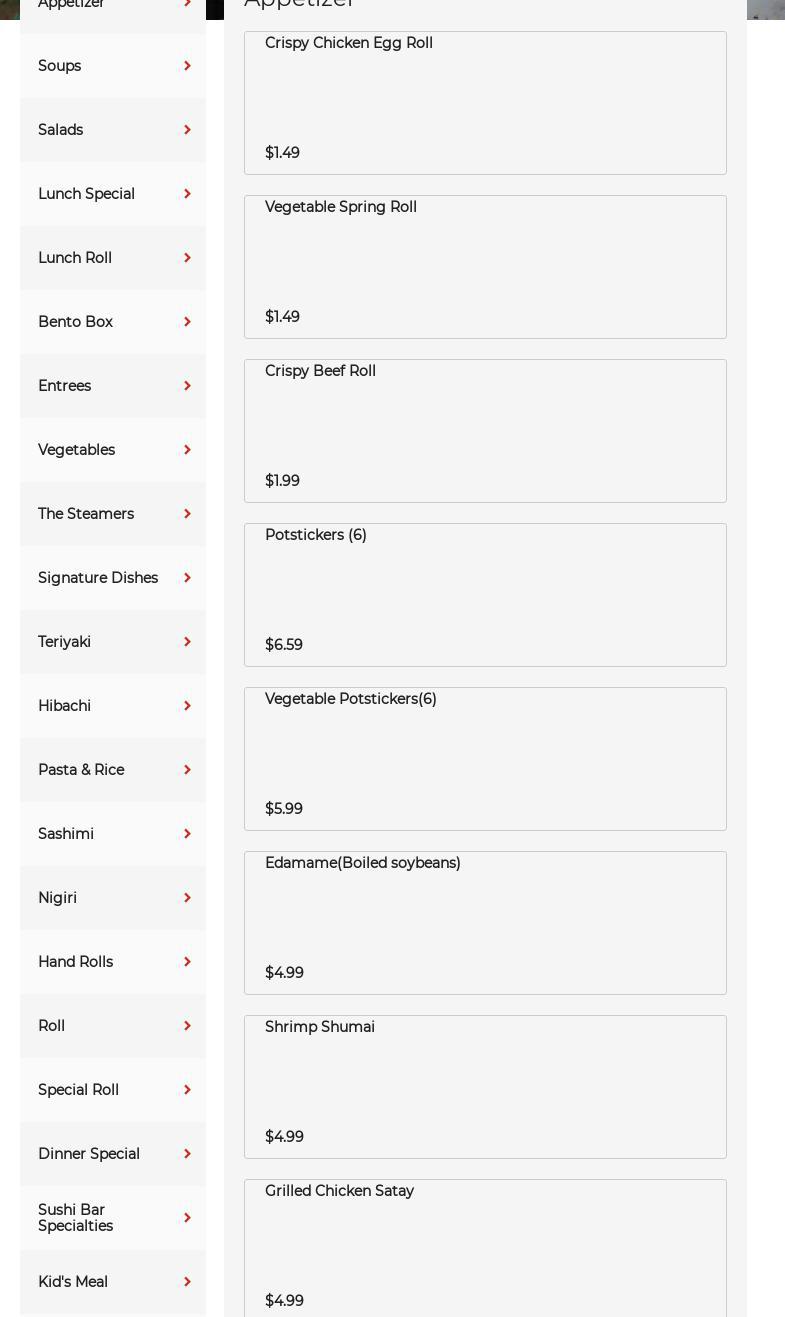Pick the Edamame (Boiled soybeans) item
Viewport: 785px width, 1317px height.
[485, 923]
